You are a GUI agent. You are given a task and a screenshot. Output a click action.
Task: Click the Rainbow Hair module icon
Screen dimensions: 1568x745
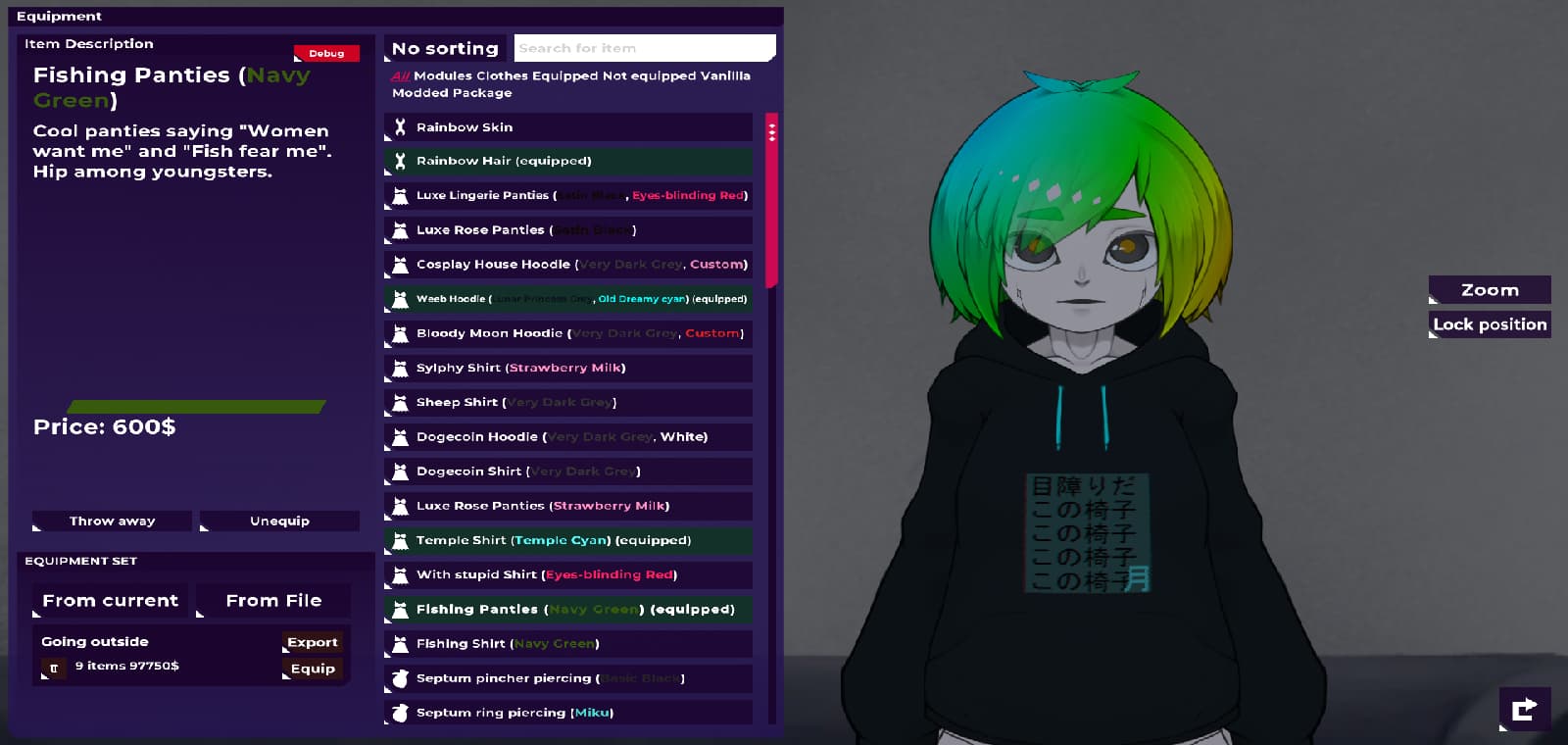tap(400, 161)
